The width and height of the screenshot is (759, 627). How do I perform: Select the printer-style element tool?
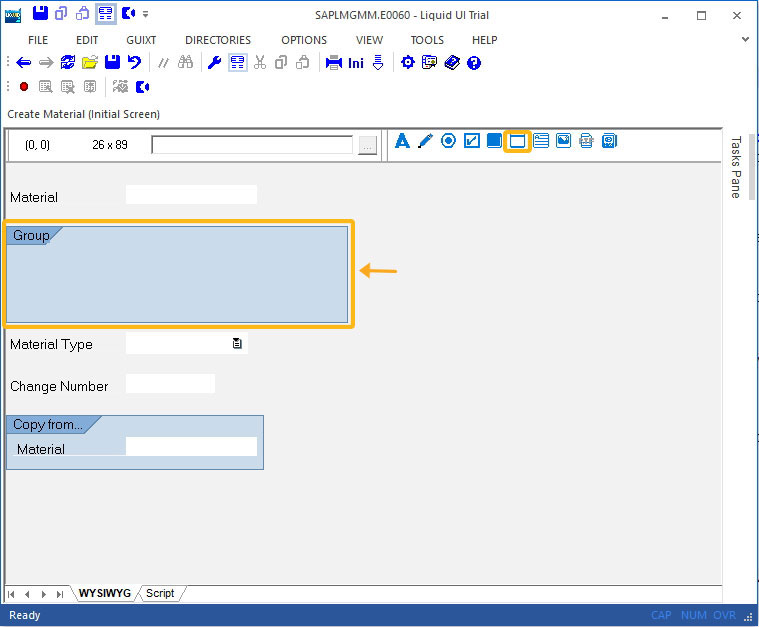pyautogui.click(x=586, y=141)
